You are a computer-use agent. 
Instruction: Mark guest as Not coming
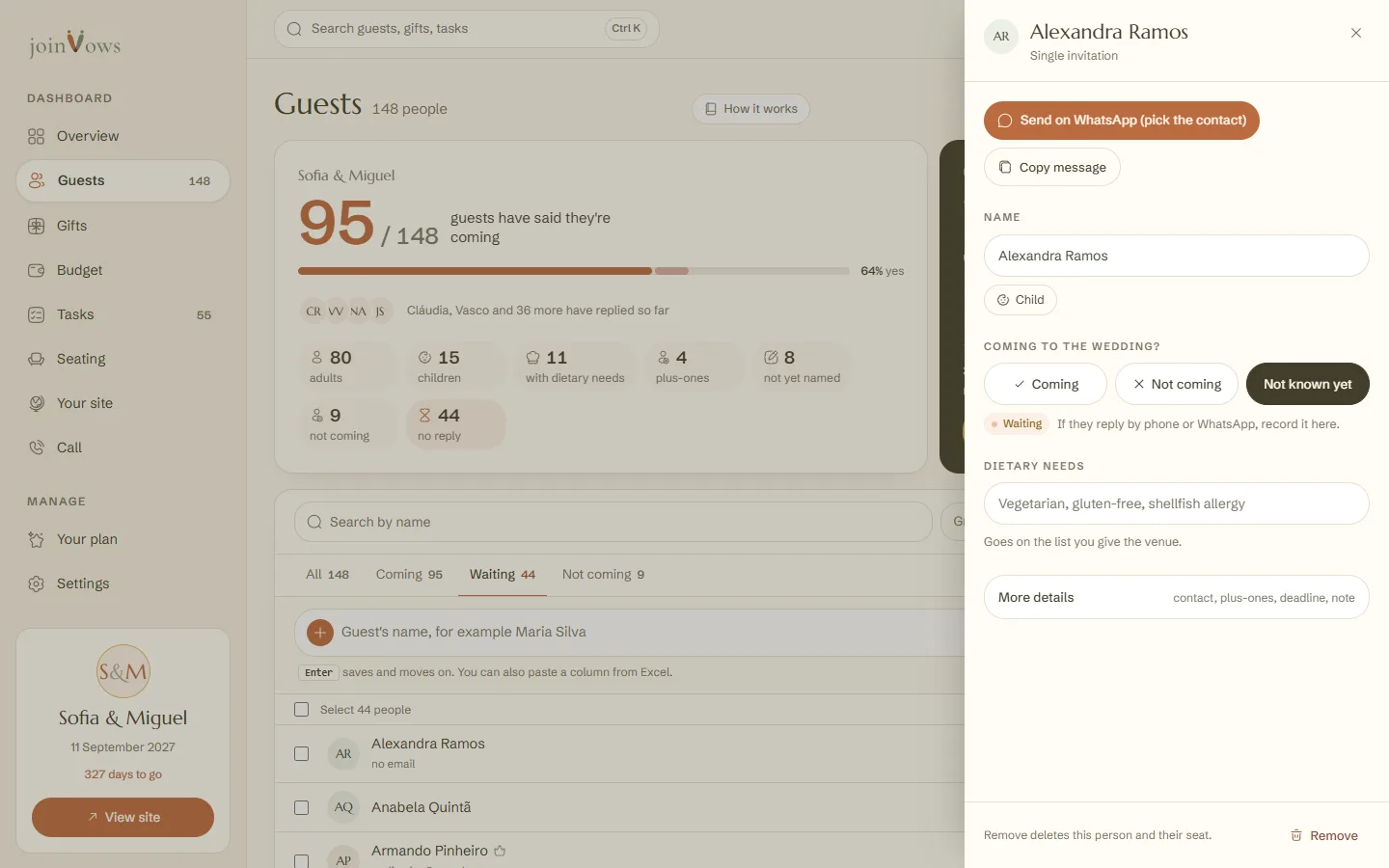1177,384
